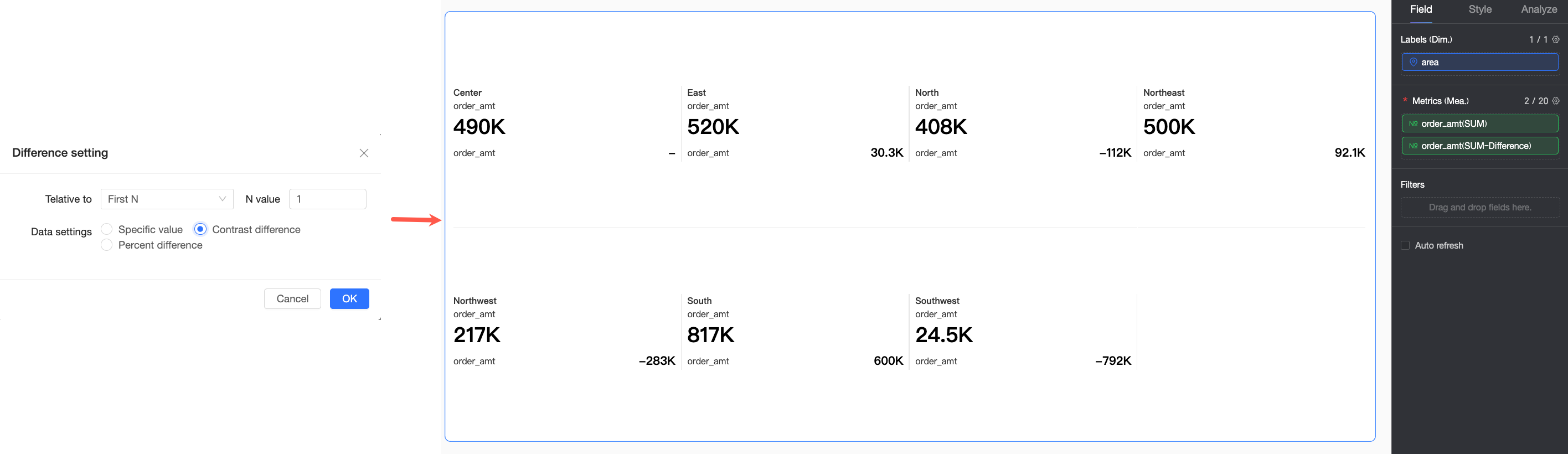Click the Filters drop zone
The image size is (1568, 454).
point(1480,208)
